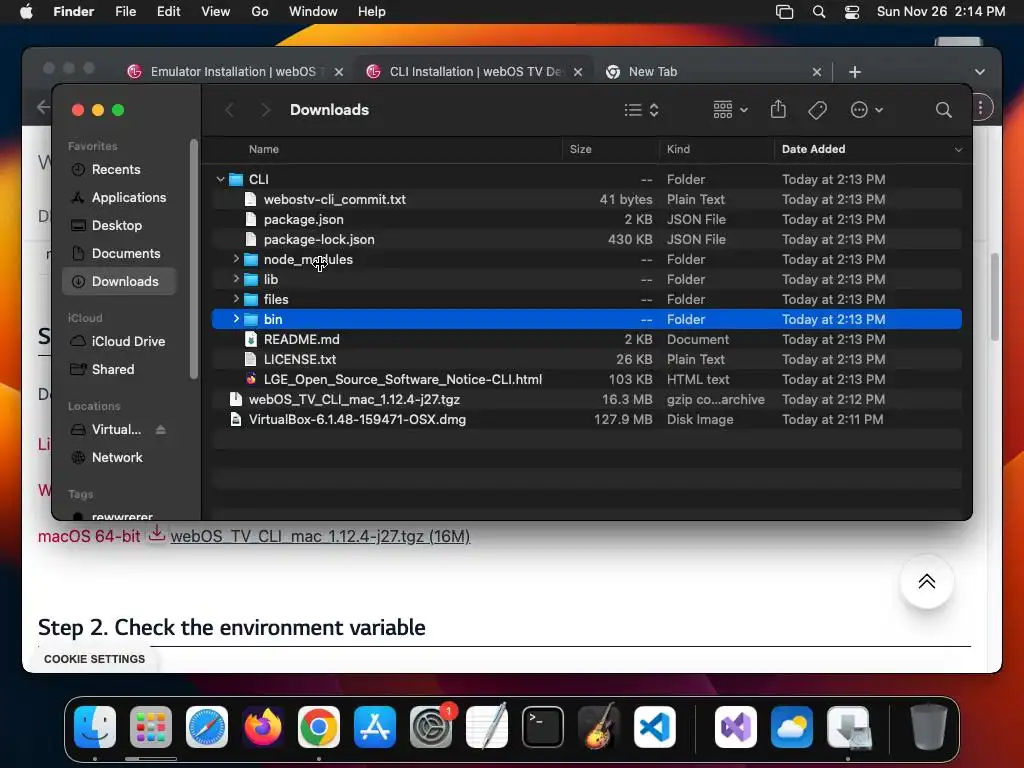This screenshot has width=1024, height=768.
Task: Open the Window menu in menu bar
Action: tap(313, 12)
